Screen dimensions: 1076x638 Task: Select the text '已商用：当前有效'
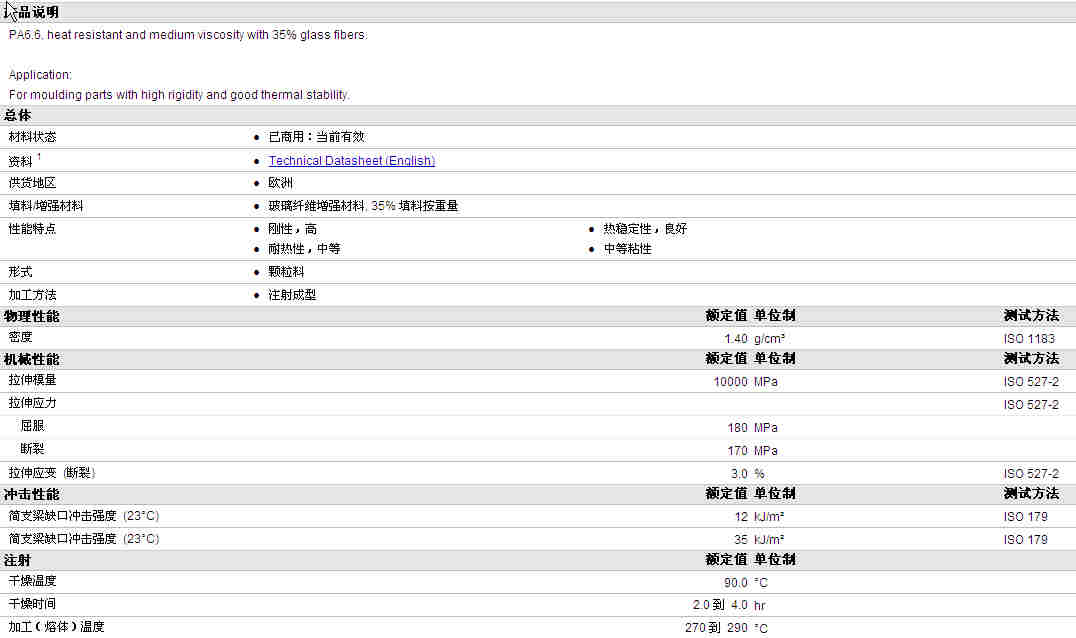click(x=316, y=137)
